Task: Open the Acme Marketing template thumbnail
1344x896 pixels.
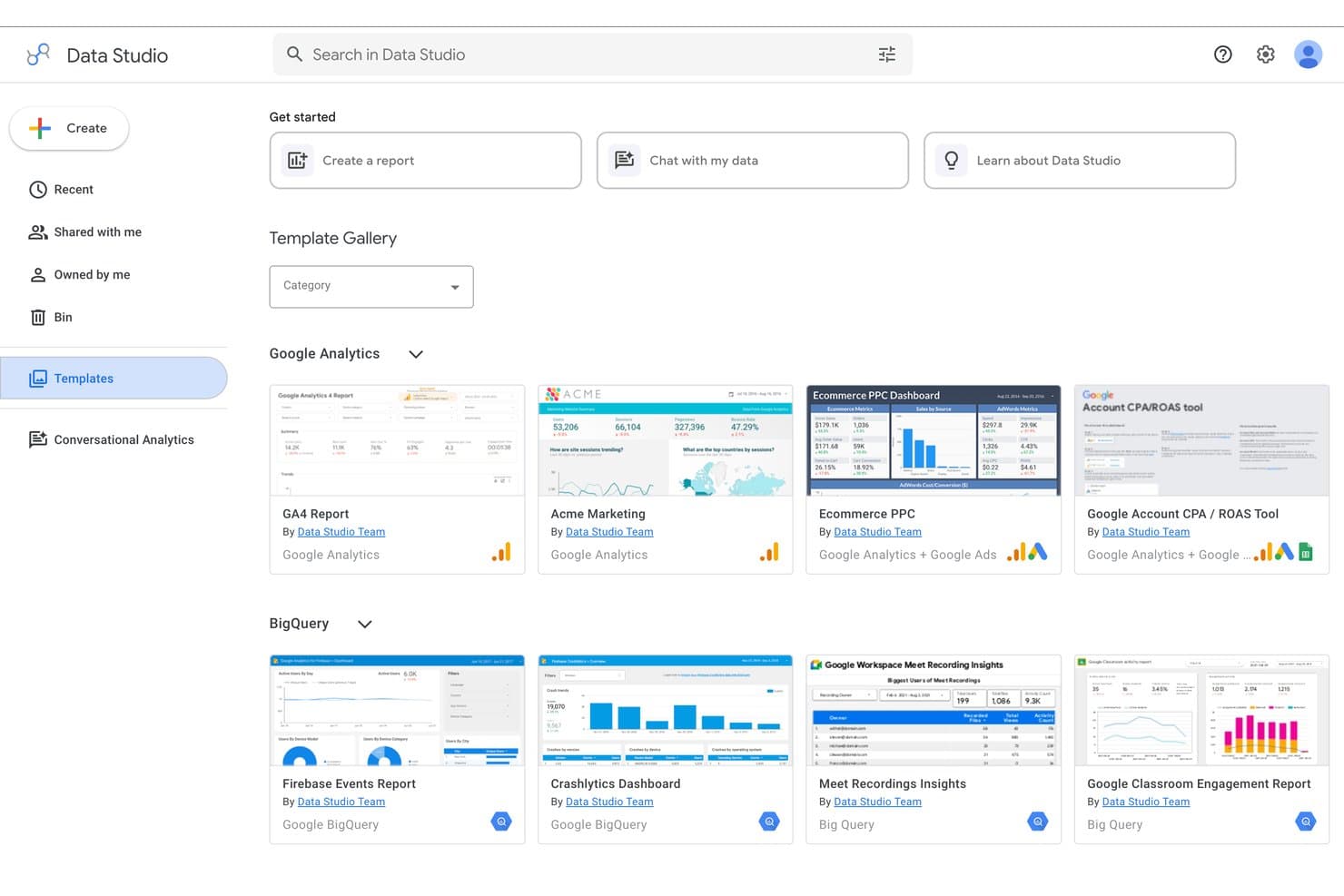Action: [x=666, y=440]
